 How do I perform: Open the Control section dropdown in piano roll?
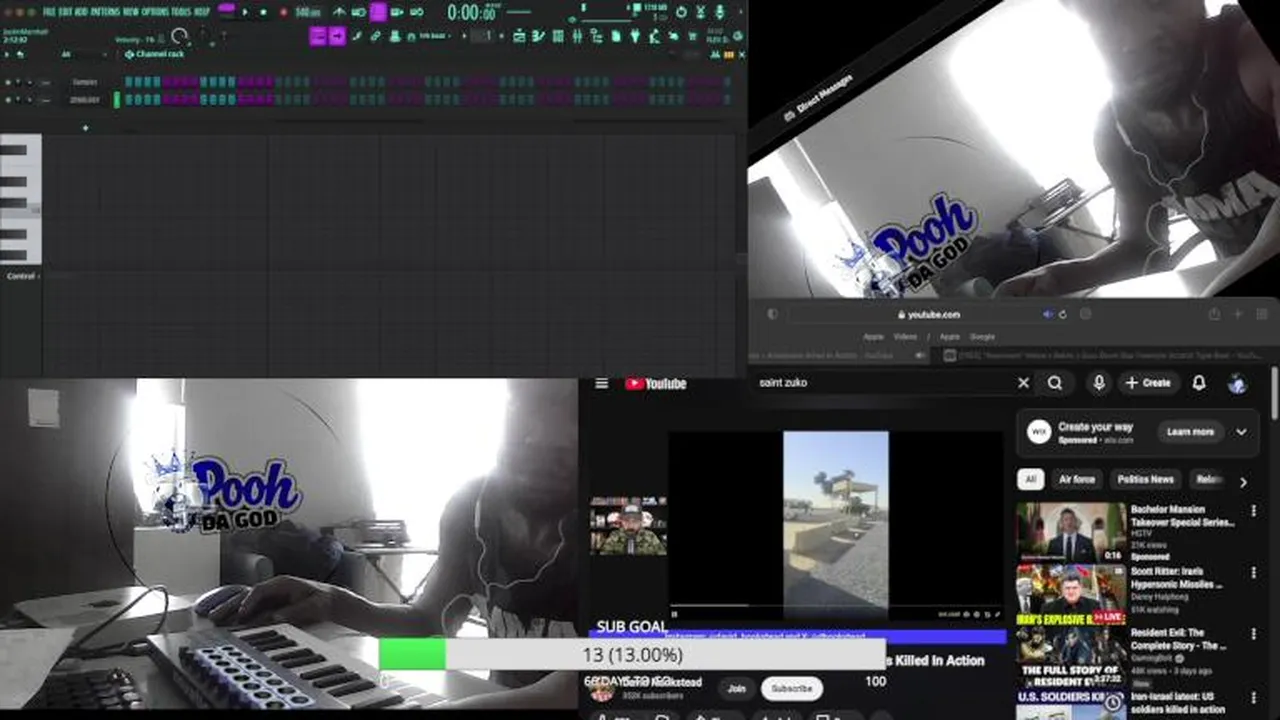click(x=22, y=276)
